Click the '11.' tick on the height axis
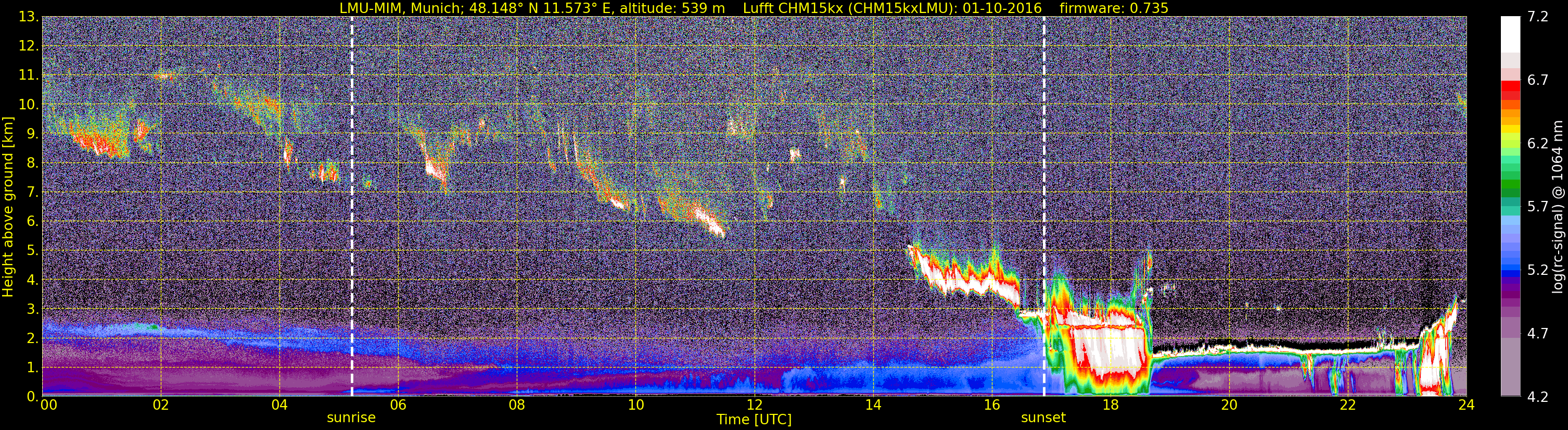Image resolution: width=1568 pixels, height=430 pixels. [x=28, y=75]
